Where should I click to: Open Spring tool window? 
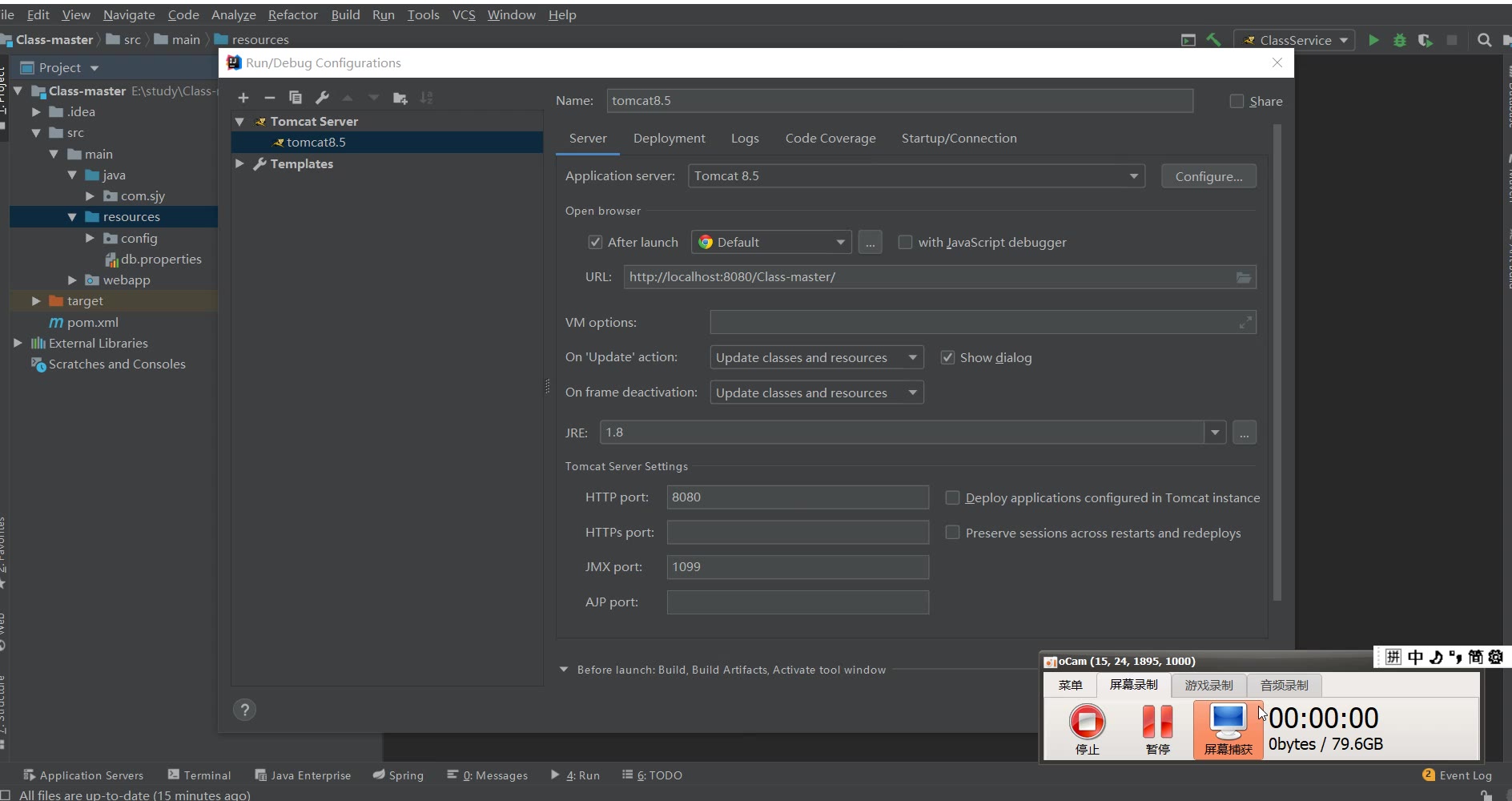coord(398,775)
